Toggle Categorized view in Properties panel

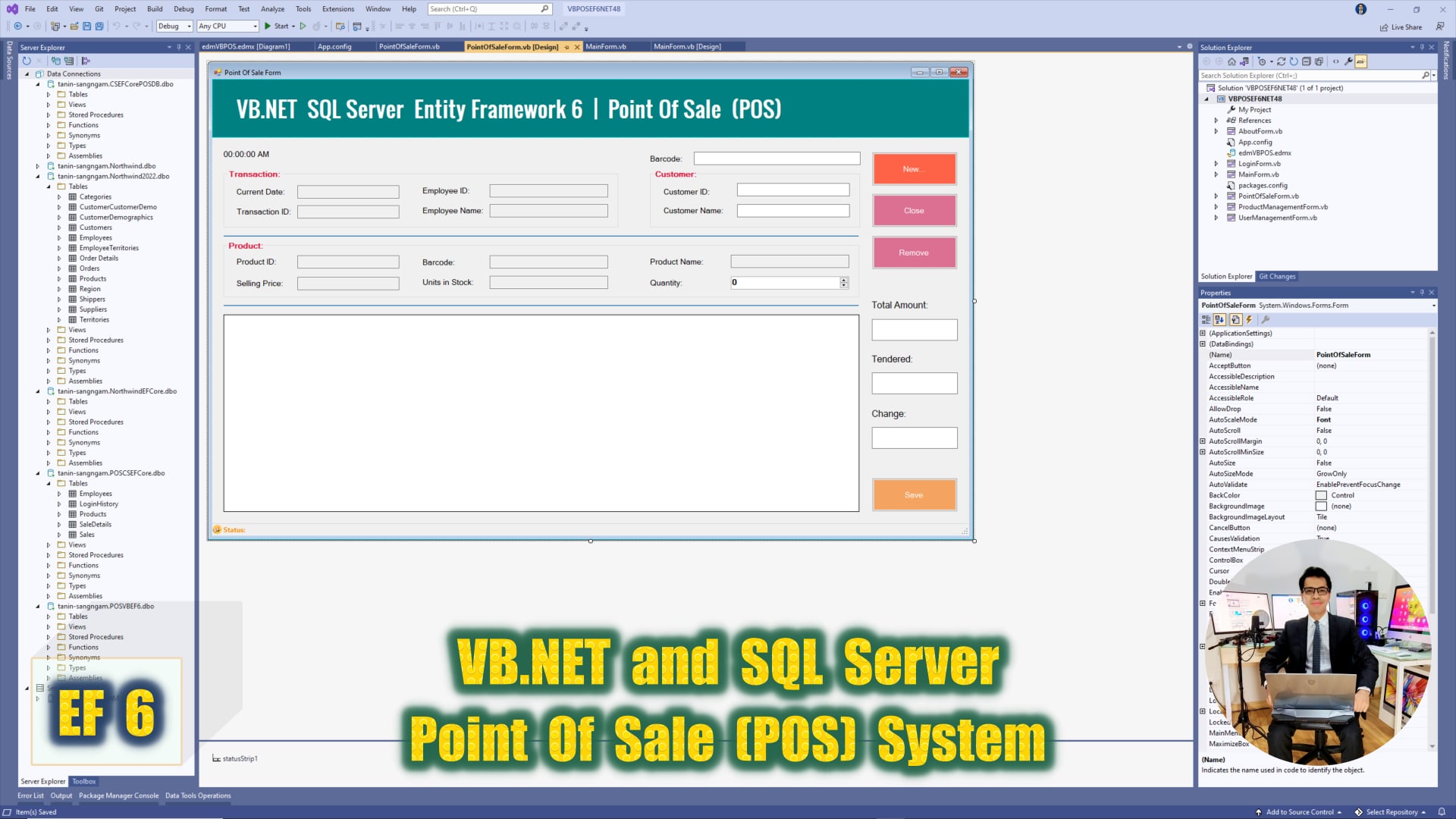[x=1206, y=320]
